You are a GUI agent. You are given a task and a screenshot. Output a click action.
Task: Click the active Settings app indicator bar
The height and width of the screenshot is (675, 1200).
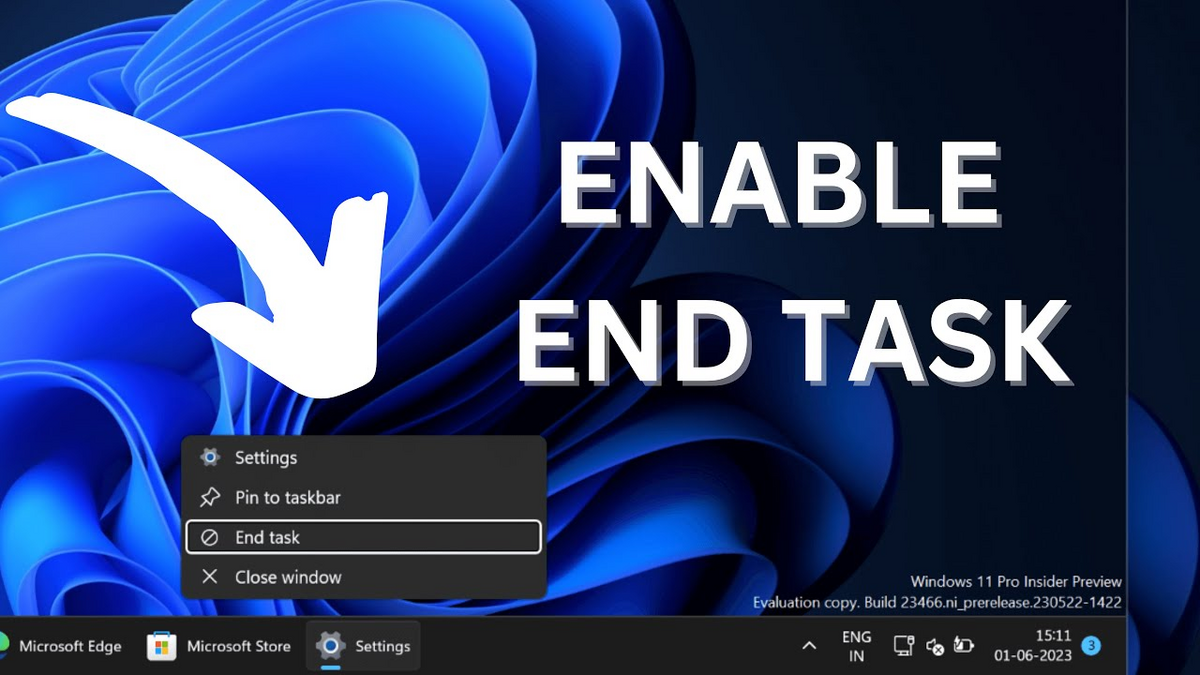click(332, 667)
